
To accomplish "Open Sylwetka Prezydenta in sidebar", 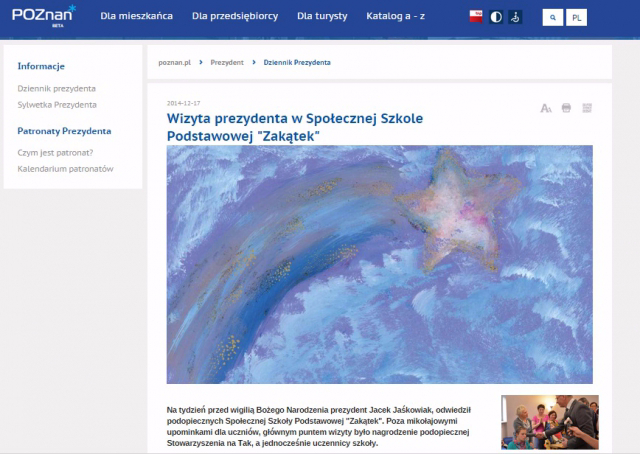I will (x=57, y=104).
